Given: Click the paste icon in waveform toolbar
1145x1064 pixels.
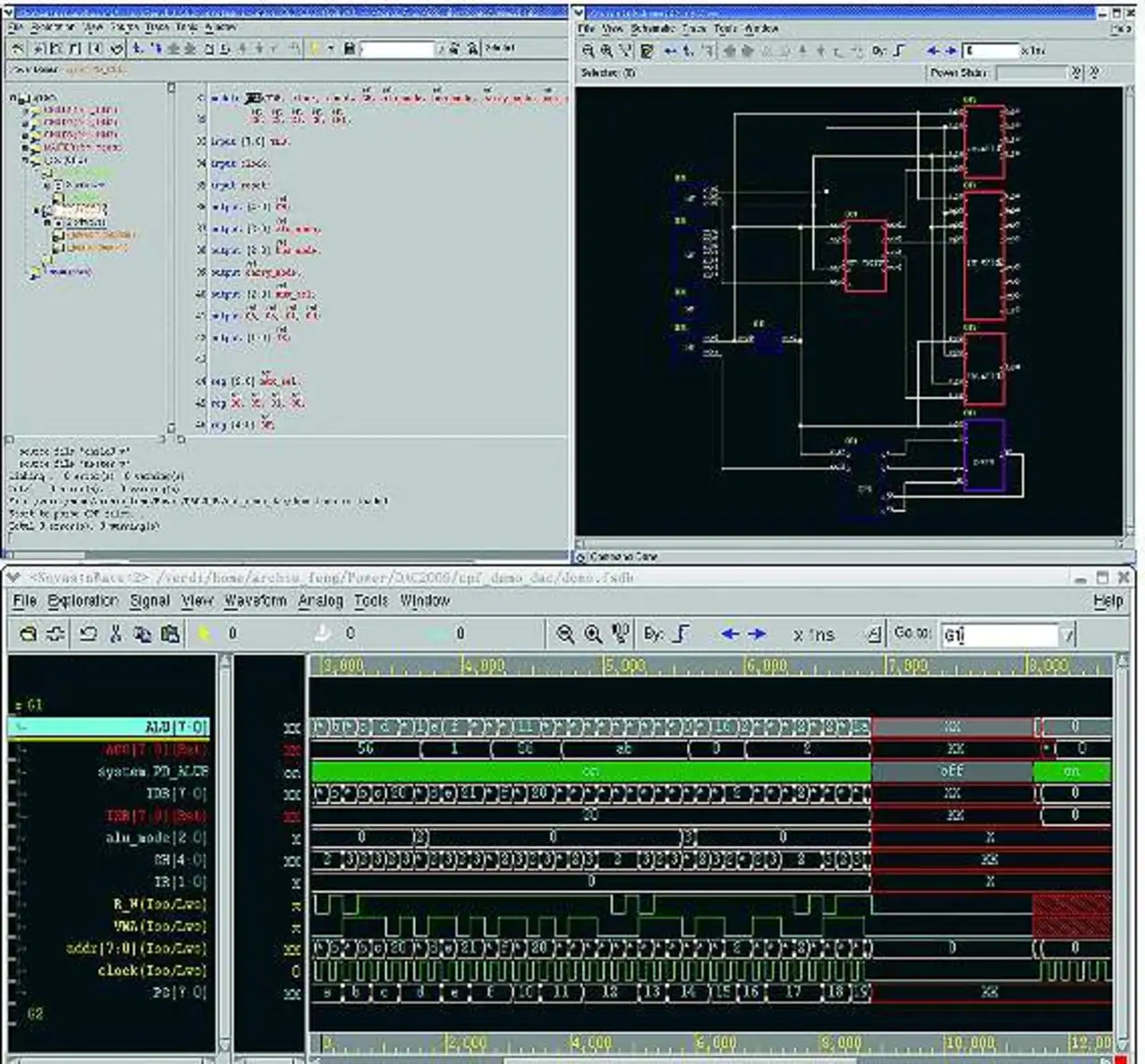Looking at the screenshot, I should [170, 634].
